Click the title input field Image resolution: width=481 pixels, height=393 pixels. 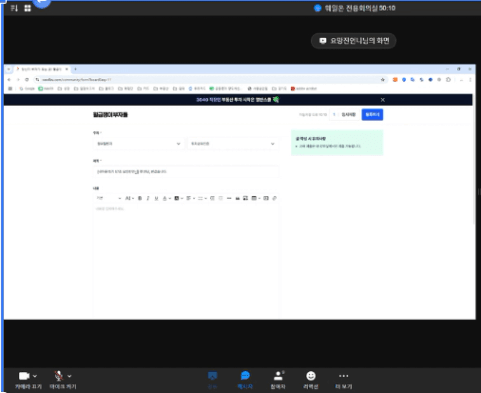click(x=186, y=172)
